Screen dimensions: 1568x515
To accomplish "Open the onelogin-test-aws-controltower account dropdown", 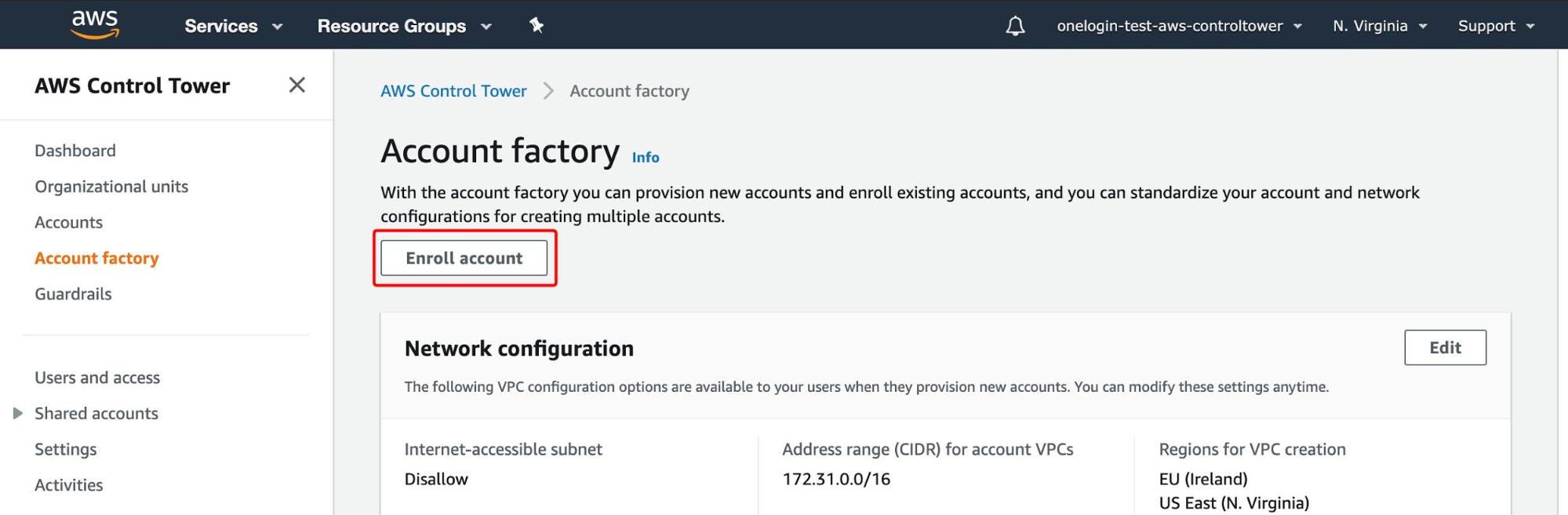I will (x=1180, y=25).
